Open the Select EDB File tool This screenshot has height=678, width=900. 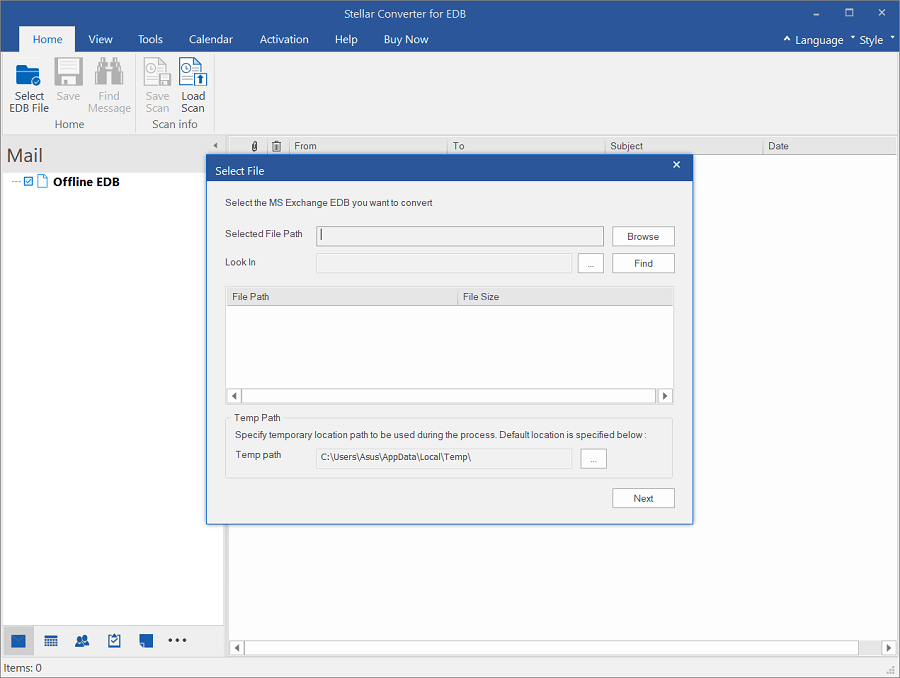29,87
